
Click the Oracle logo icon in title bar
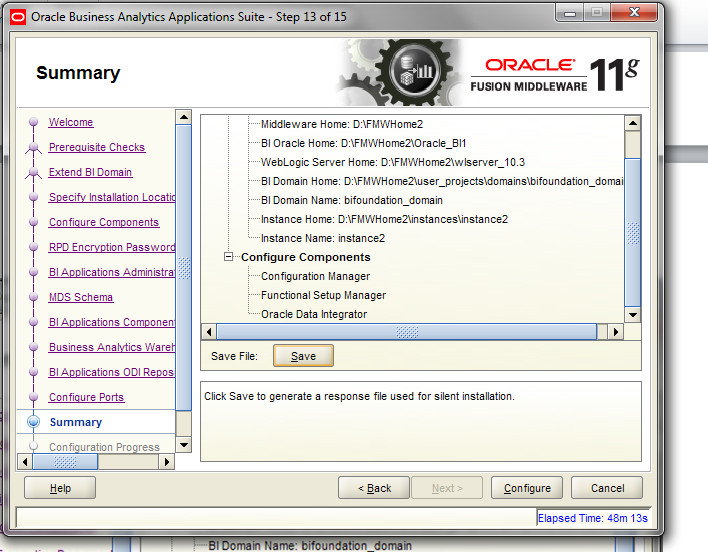pos(18,17)
